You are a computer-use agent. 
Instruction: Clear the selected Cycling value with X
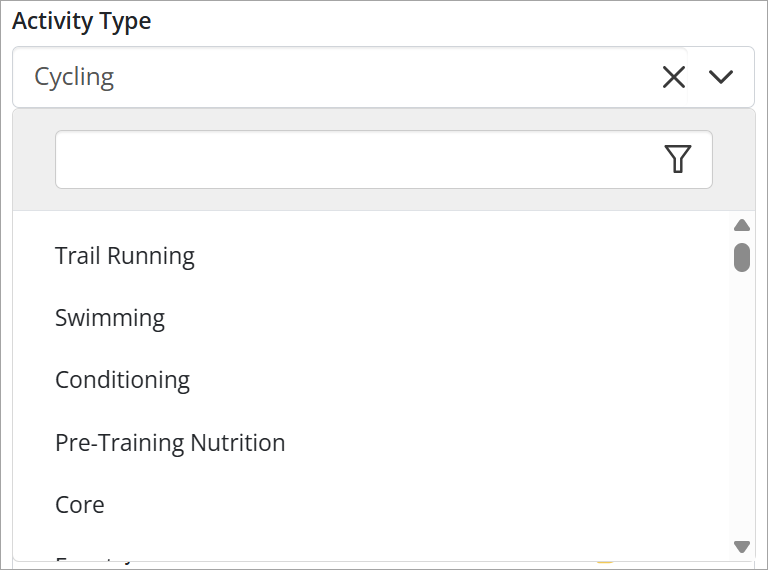pos(673,77)
